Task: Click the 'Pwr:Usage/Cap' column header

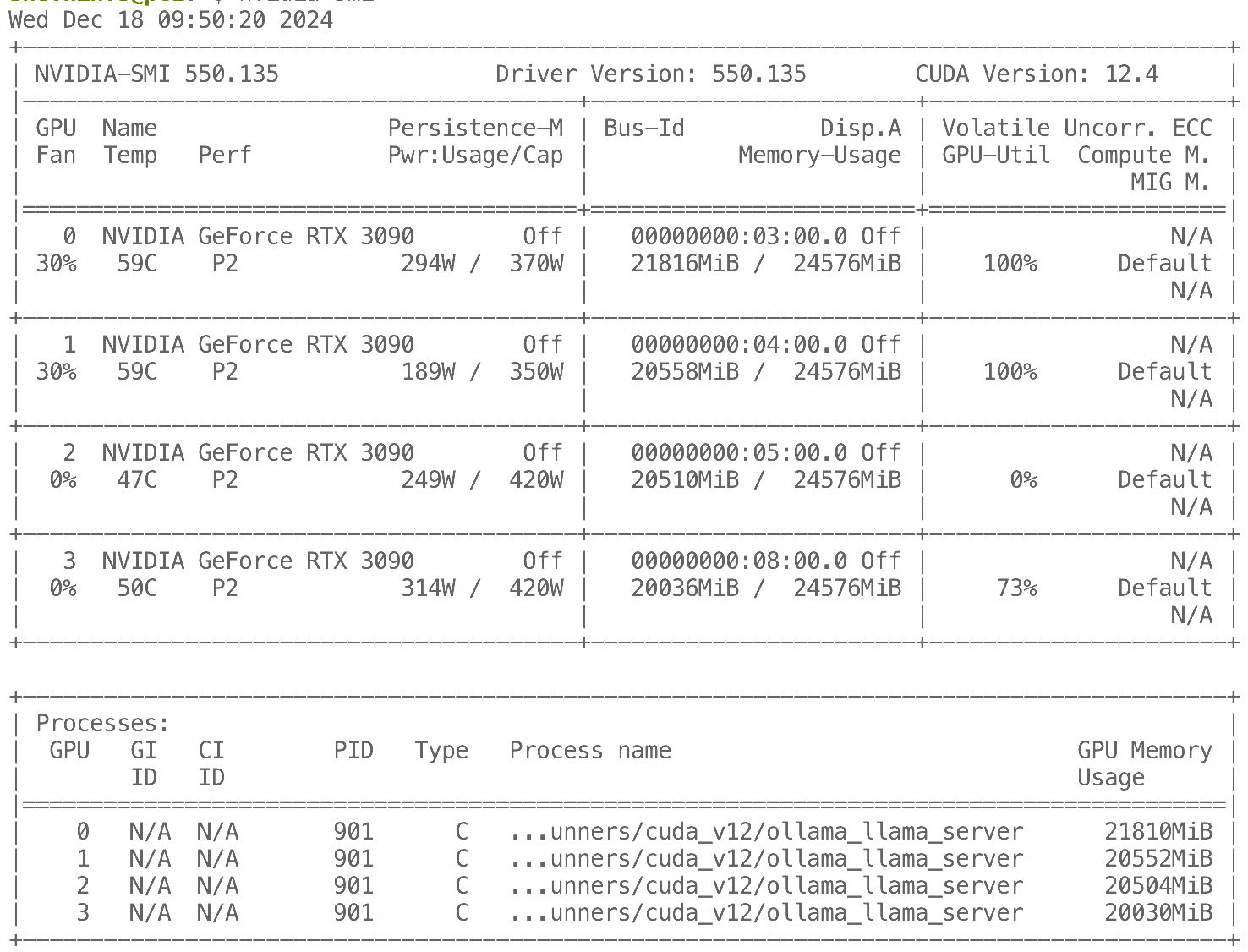Action: 474,156
